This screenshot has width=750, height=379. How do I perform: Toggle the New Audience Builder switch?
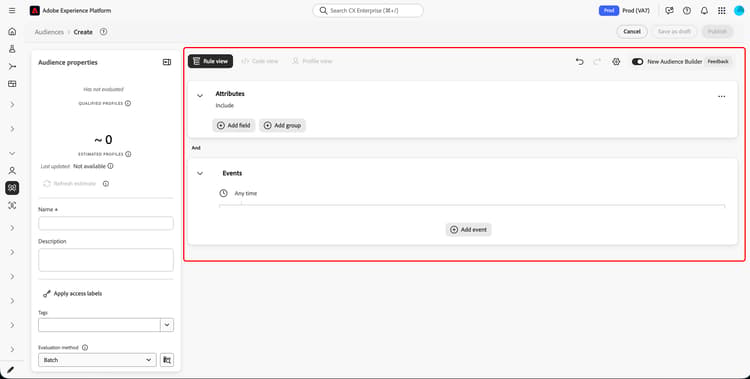(637, 61)
